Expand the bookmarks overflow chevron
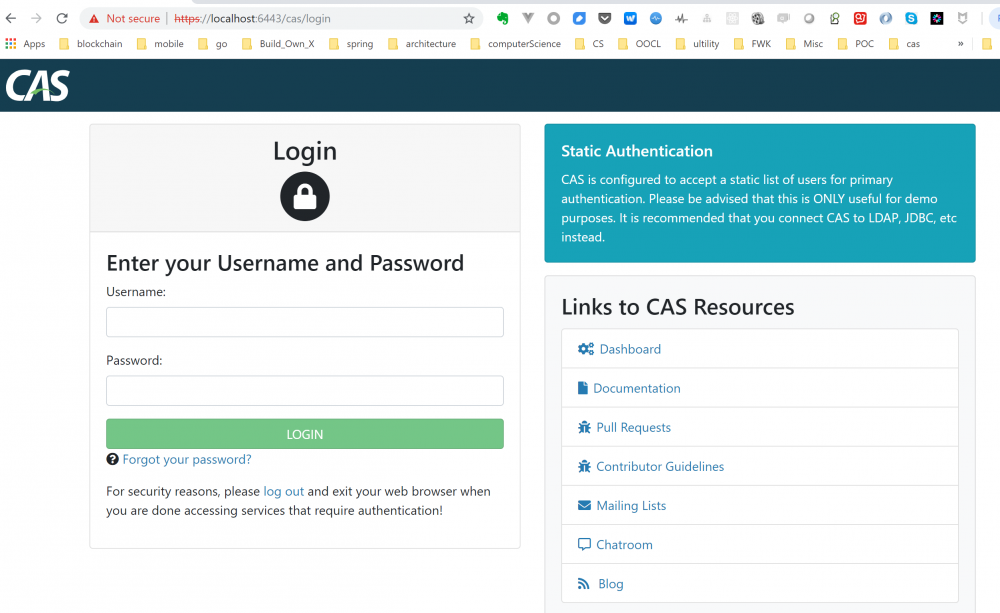Screen dimensions: 1000x613 (x=961, y=44)
